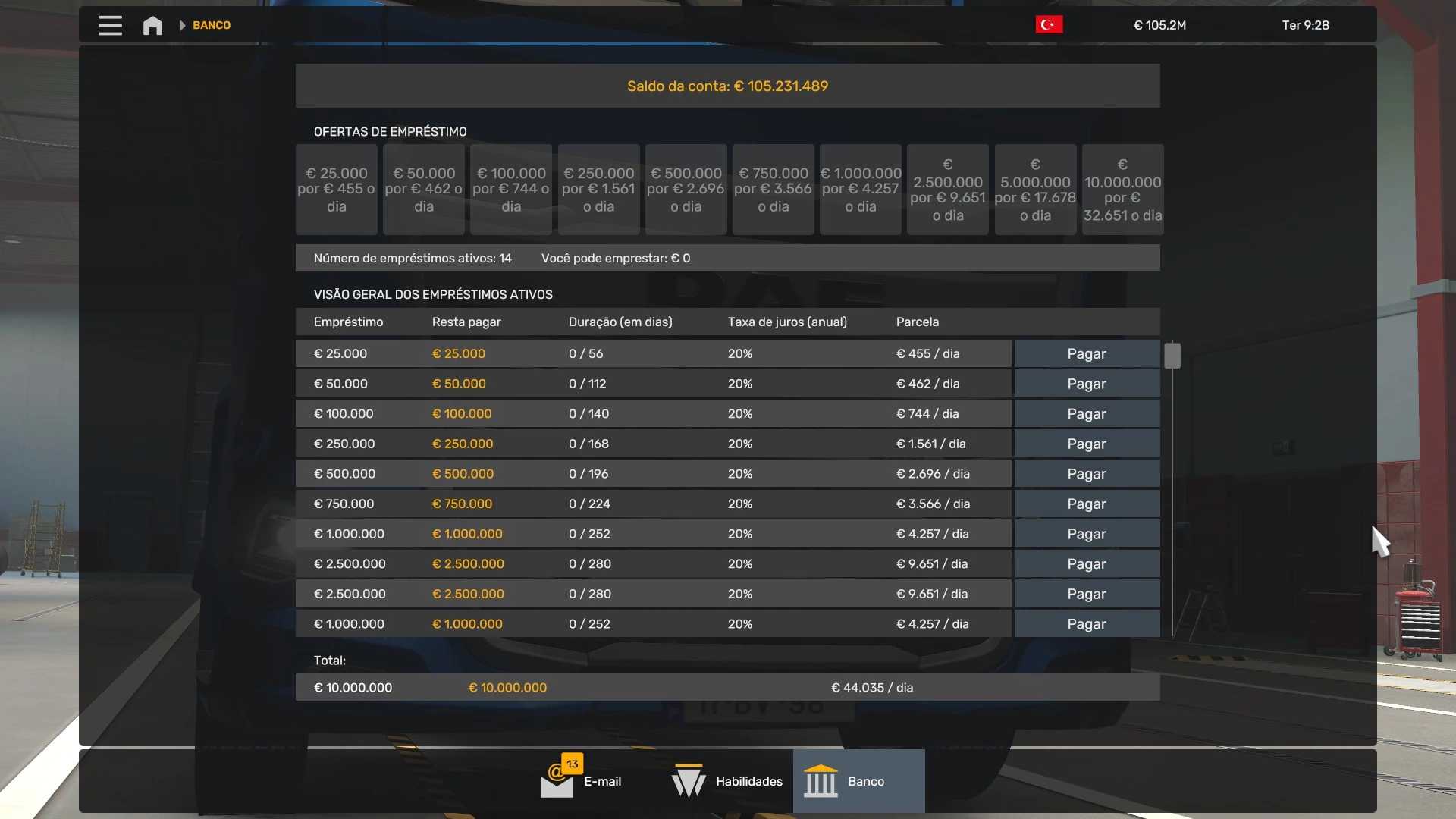Click the € 105,2M balance indicator
Viewport: 1456px width, 819px height.
click(1159, 25)
